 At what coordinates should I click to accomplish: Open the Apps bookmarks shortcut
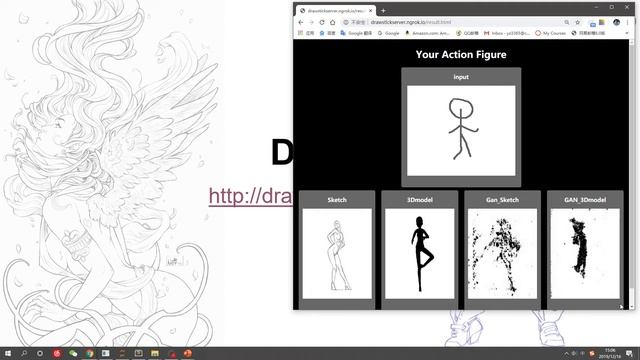pyautogui.click(x=306, y=33)
